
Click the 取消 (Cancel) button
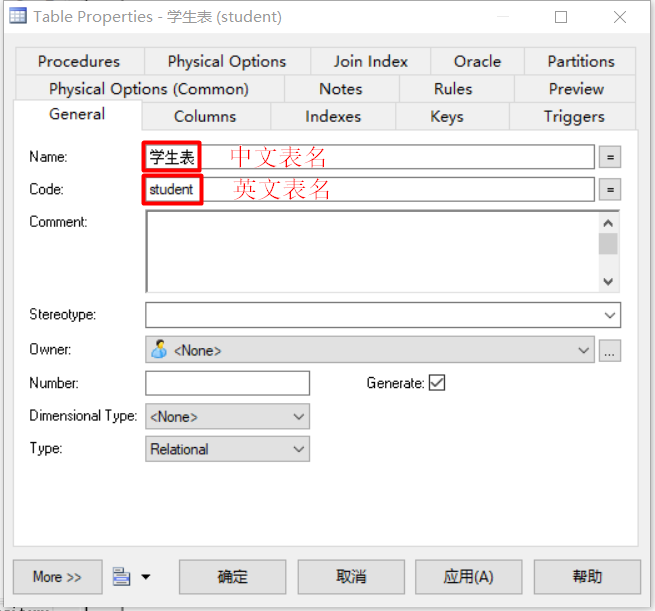(351, 577)
